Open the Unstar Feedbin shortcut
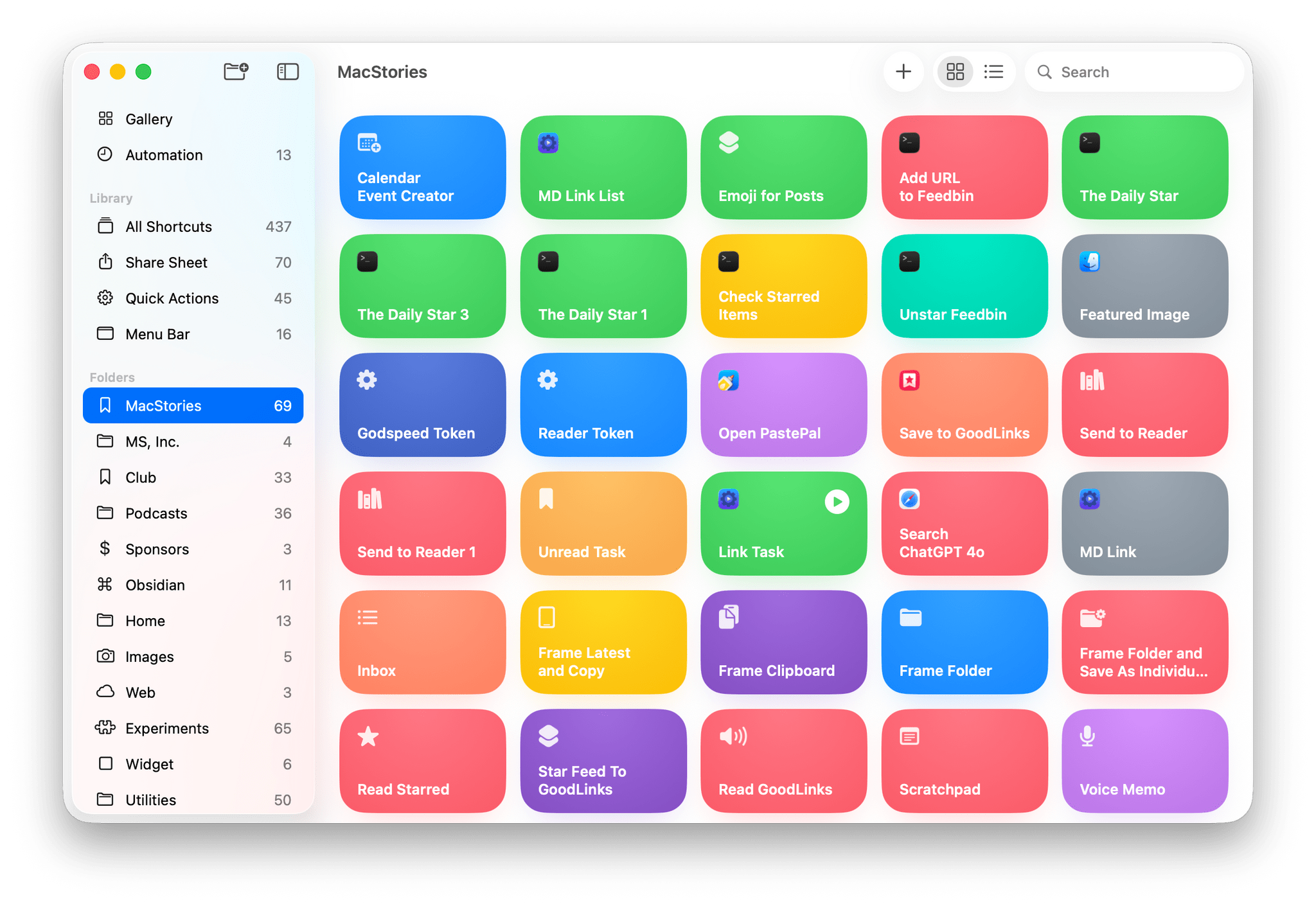 tap(965, 287)
